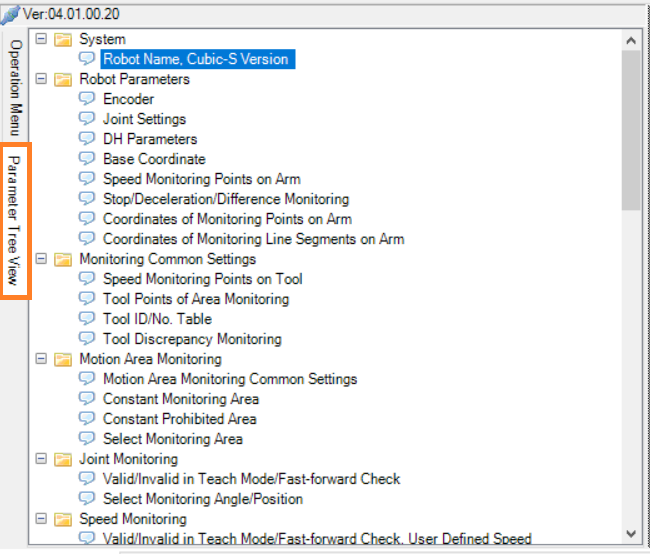Collapse the Motion Area Monitoring node
This screenshot has width=650, height=554.
click(41, 359)
